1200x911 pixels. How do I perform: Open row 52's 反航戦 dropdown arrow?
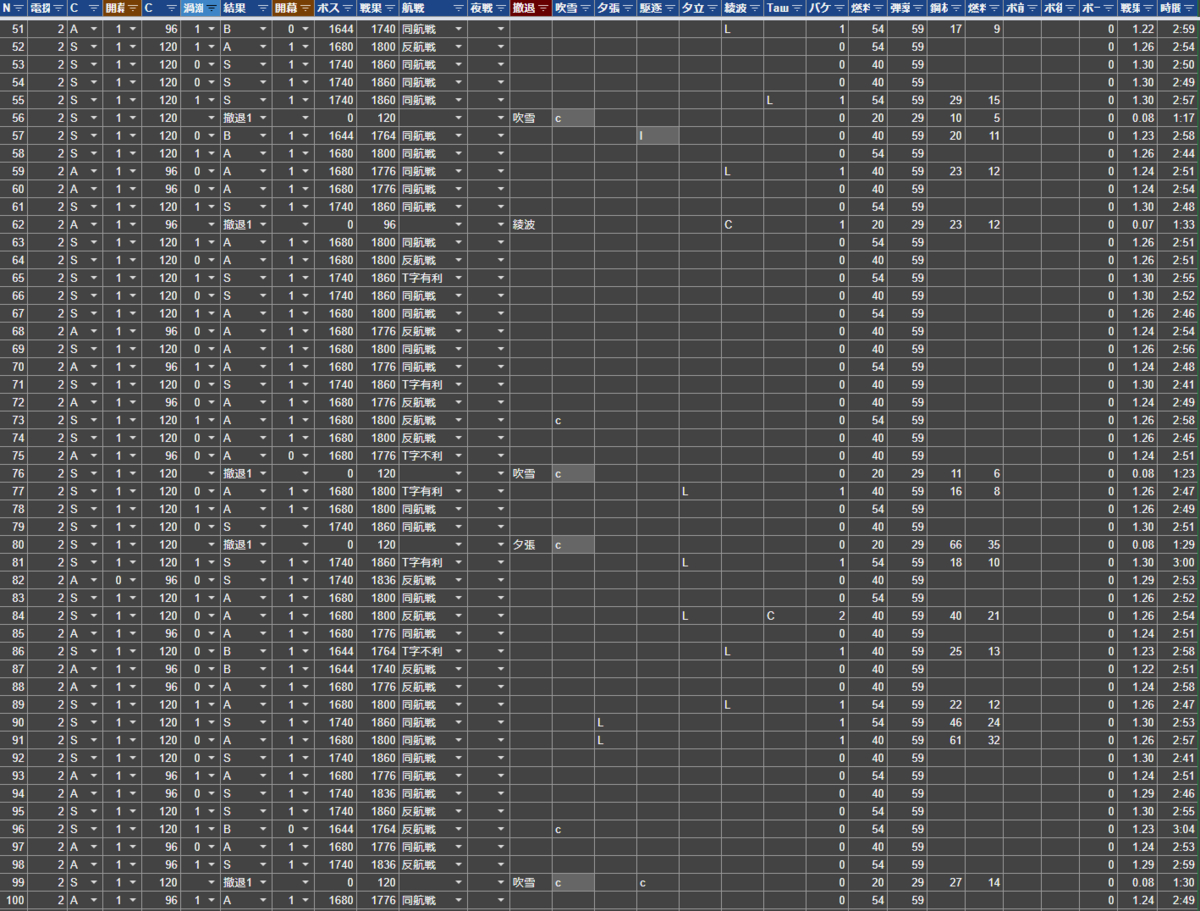point(458,47)
